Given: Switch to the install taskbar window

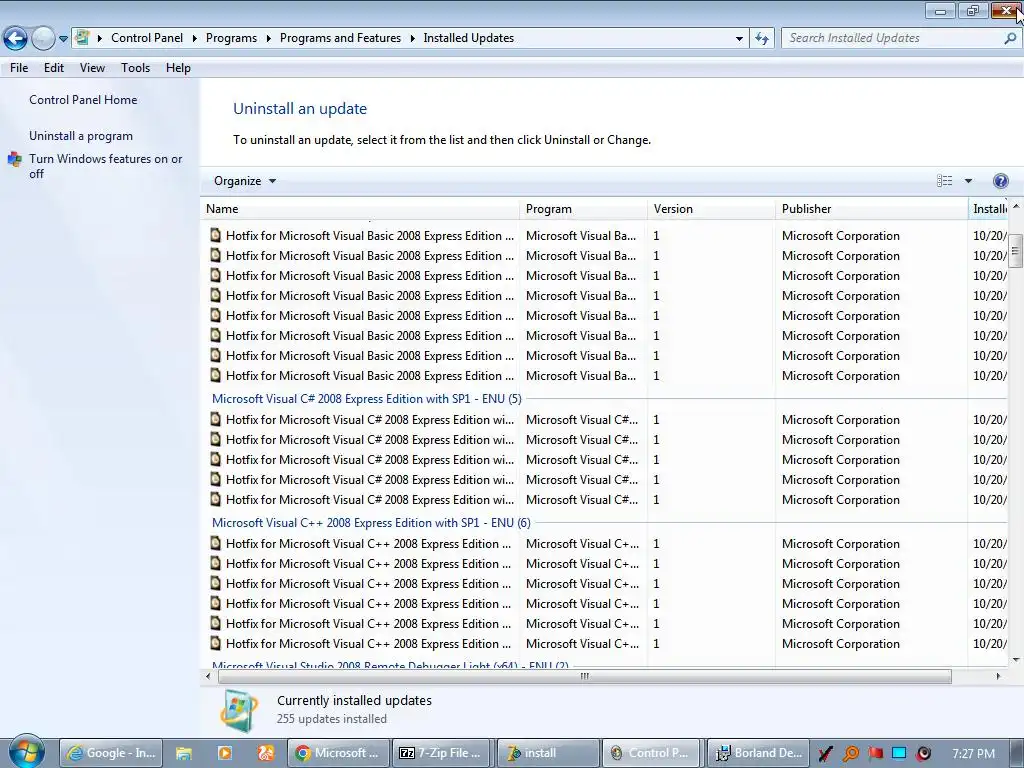Looking at the screenshot, I should [548, 753].
